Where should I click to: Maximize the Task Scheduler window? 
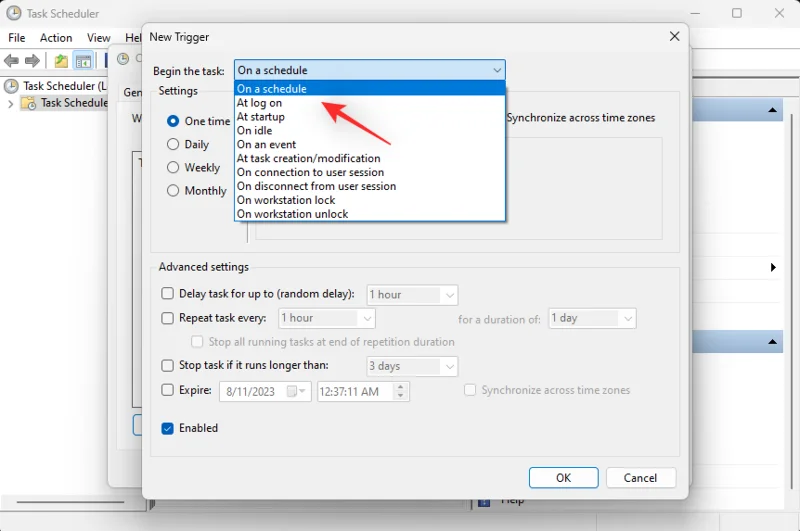(737, 13)
